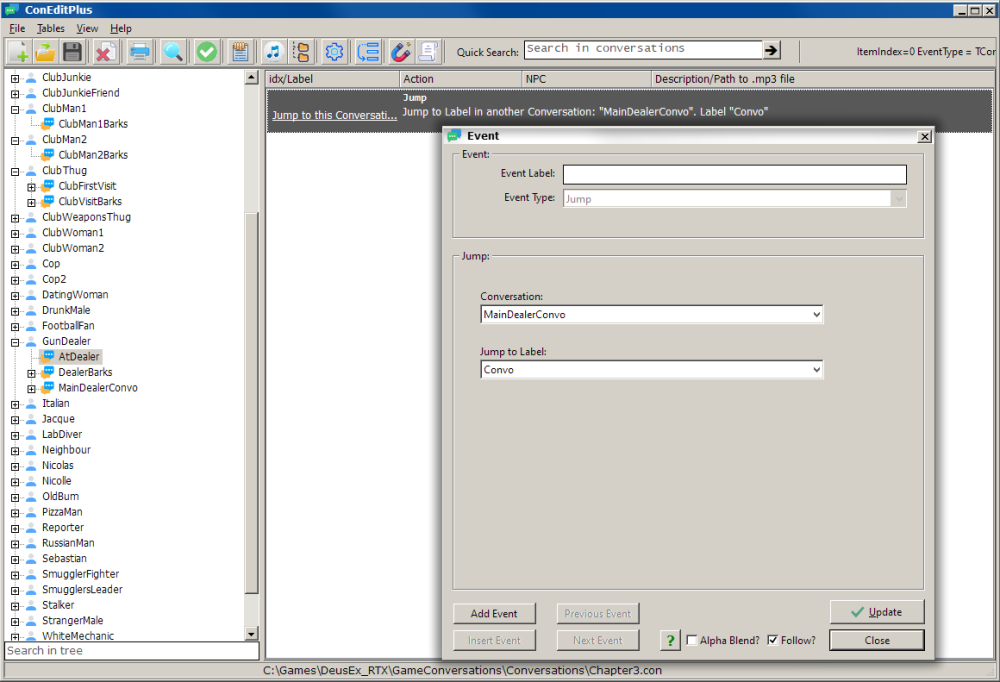Click the Event Label text field

pyautogui.click(x=734, y=175)
